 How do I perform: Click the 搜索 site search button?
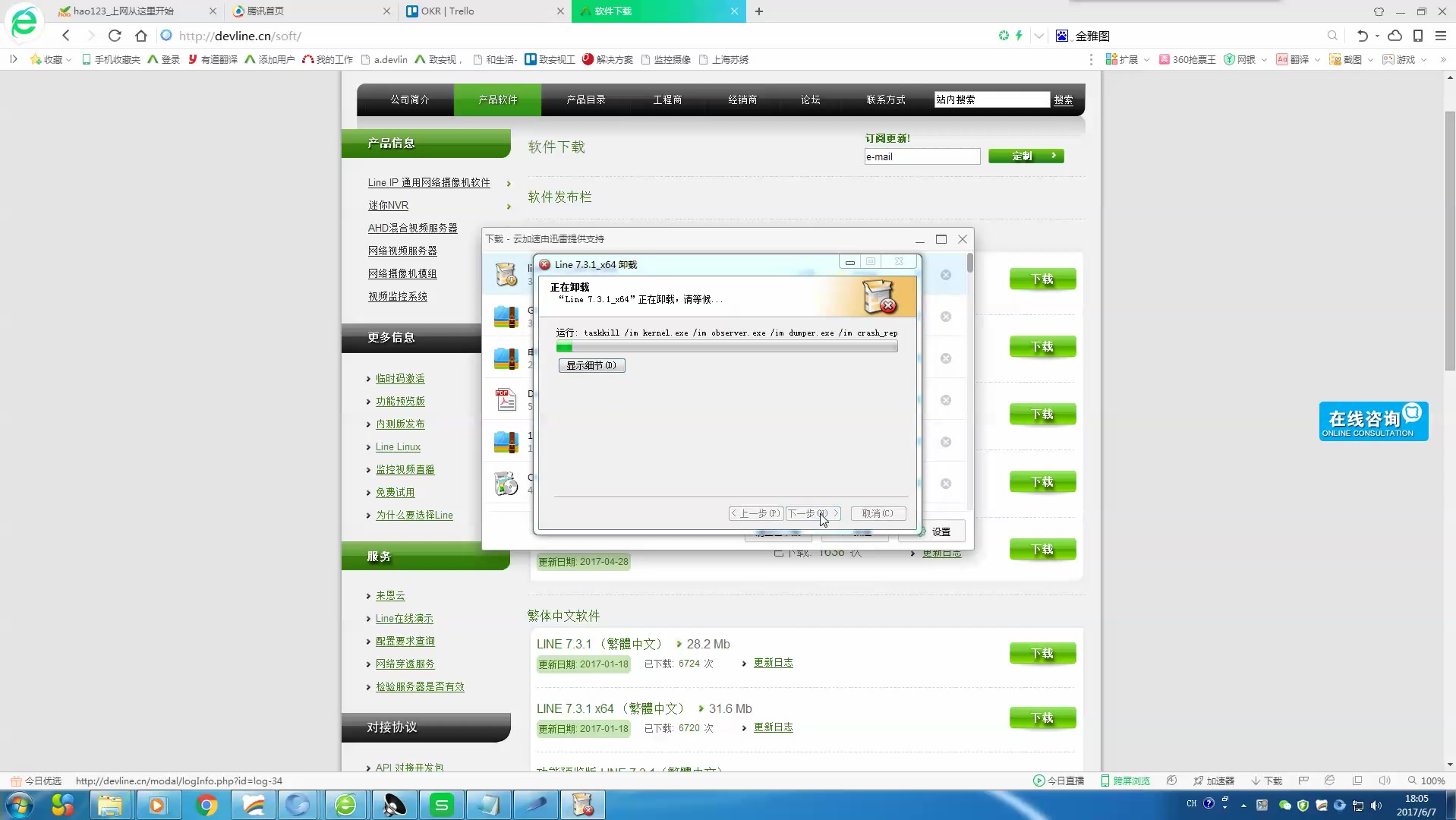(x=1064, y=99)
